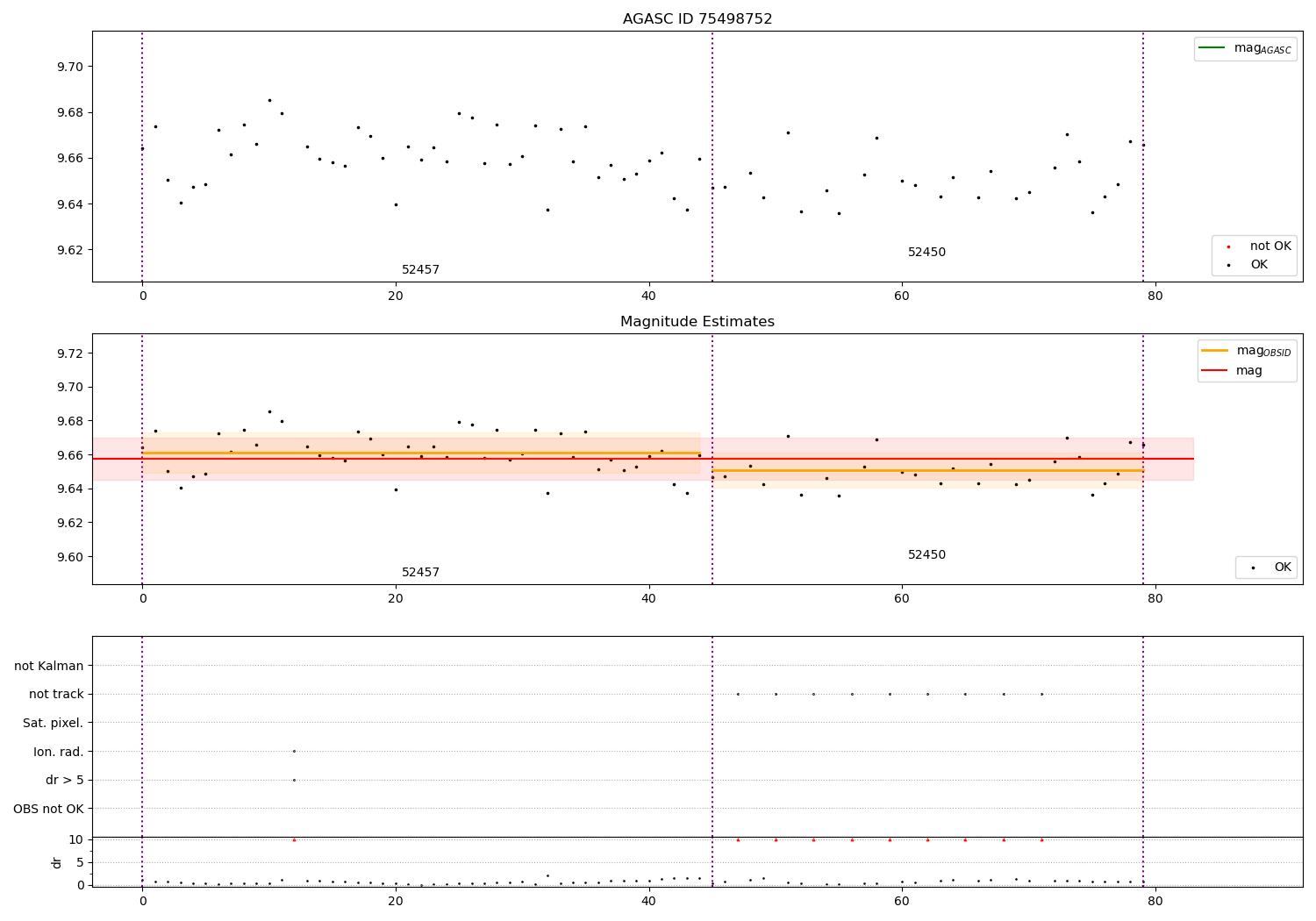Click the first red triangle marker on the dr axis
The width and height of the screenshot is (1316, 921).
(x=294, y=839)
